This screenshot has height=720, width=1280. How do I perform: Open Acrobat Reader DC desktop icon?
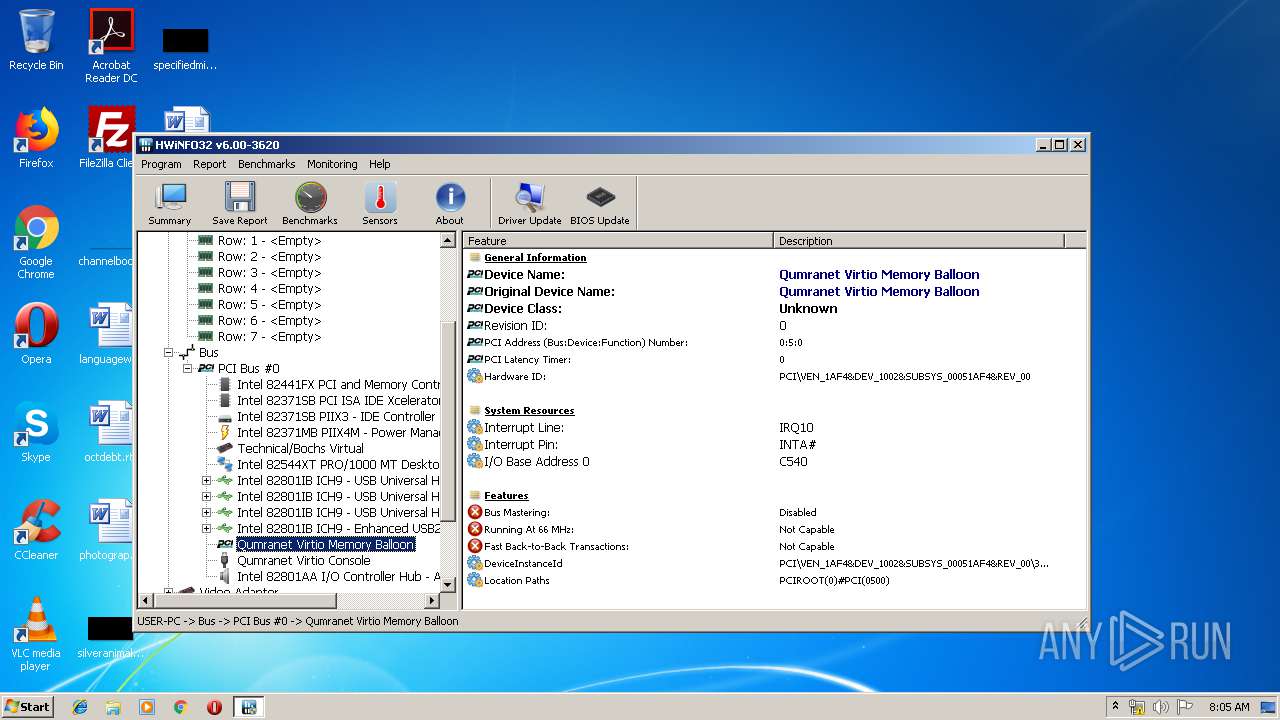(x=111, y=46)
